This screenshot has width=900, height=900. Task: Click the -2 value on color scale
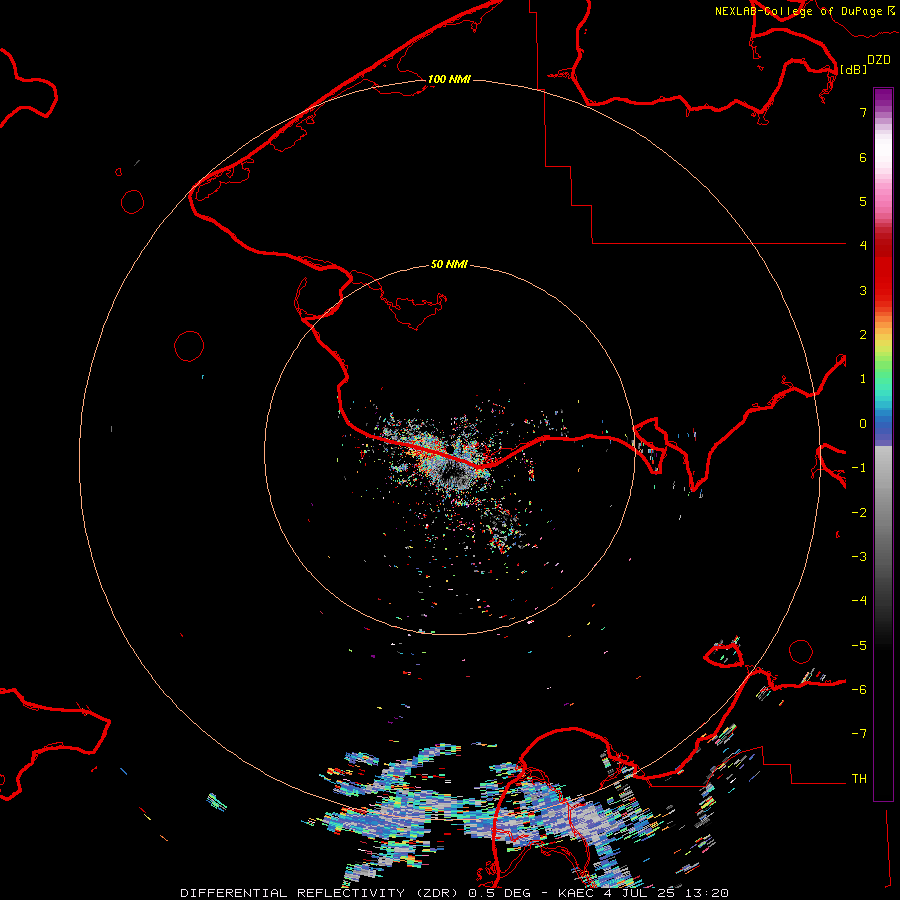click(859, 513)
